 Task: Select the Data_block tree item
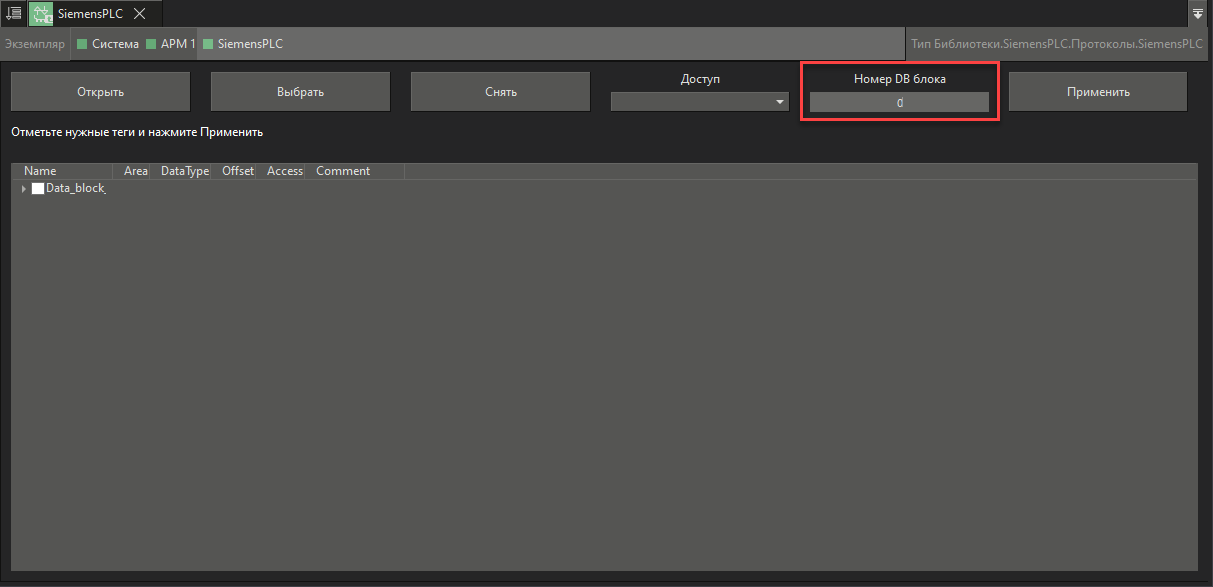pyautogui.click(x=75, y=188)
